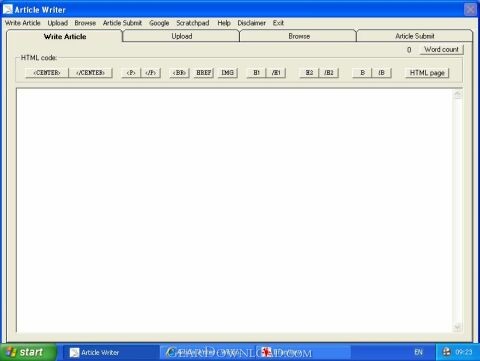
Task: Open the Google menu
Action: 159,23
